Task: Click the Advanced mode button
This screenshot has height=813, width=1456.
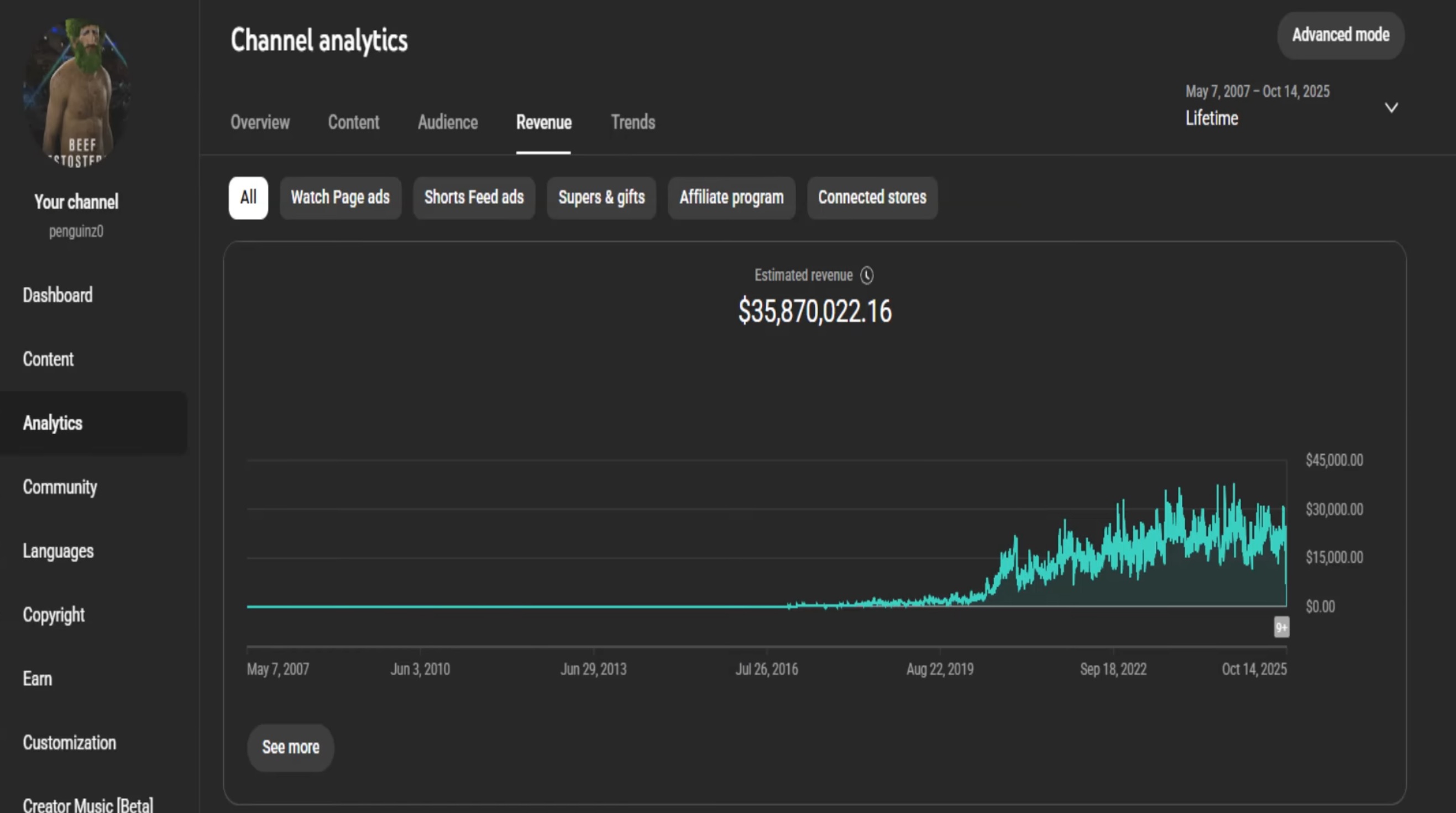Action: pos(1340,35)
